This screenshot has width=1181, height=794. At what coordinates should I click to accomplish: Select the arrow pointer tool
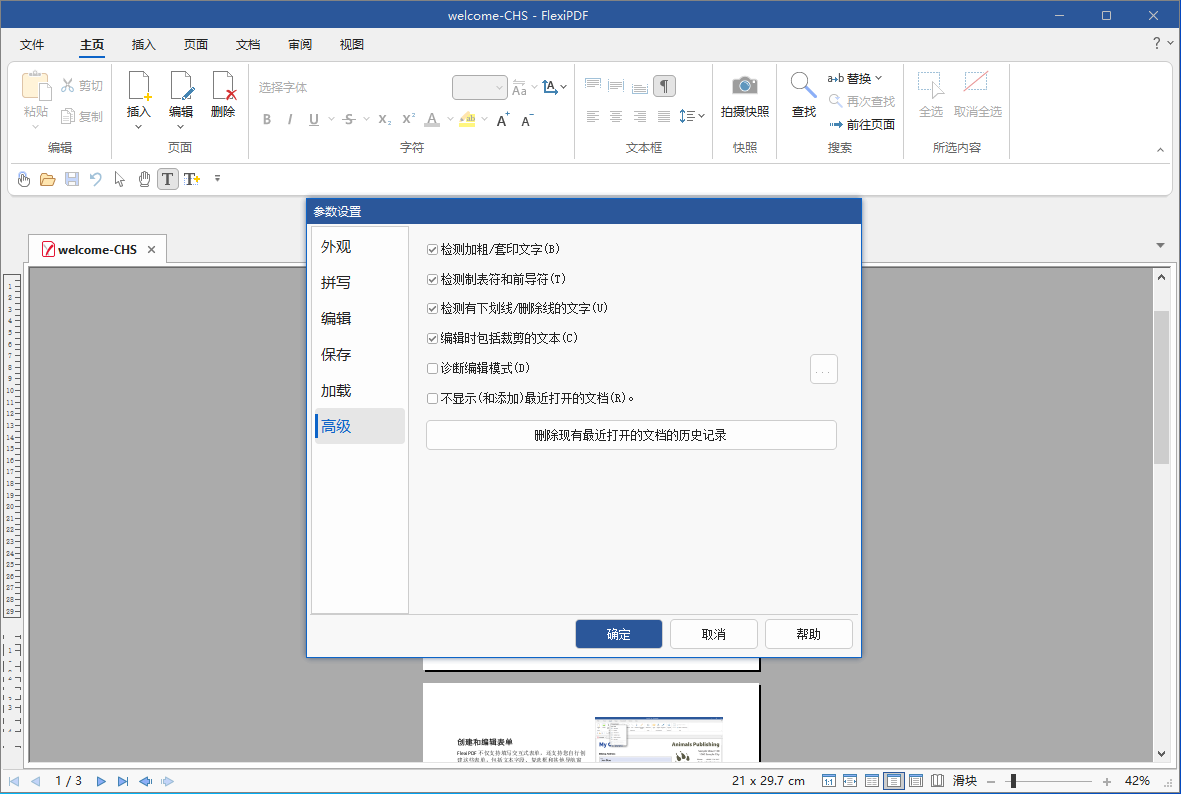pos(120,179)
